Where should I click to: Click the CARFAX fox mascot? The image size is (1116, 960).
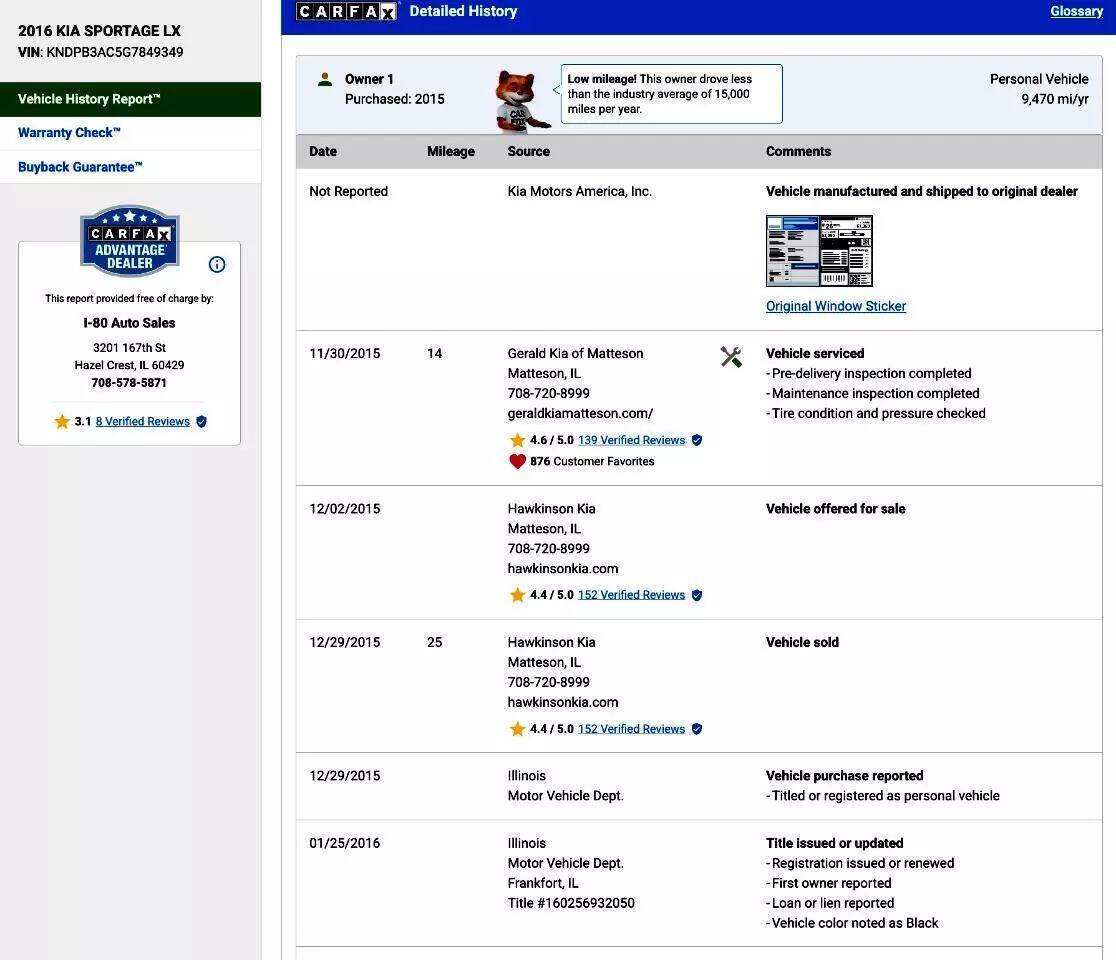pyautogui.click(x=522, y=100)
